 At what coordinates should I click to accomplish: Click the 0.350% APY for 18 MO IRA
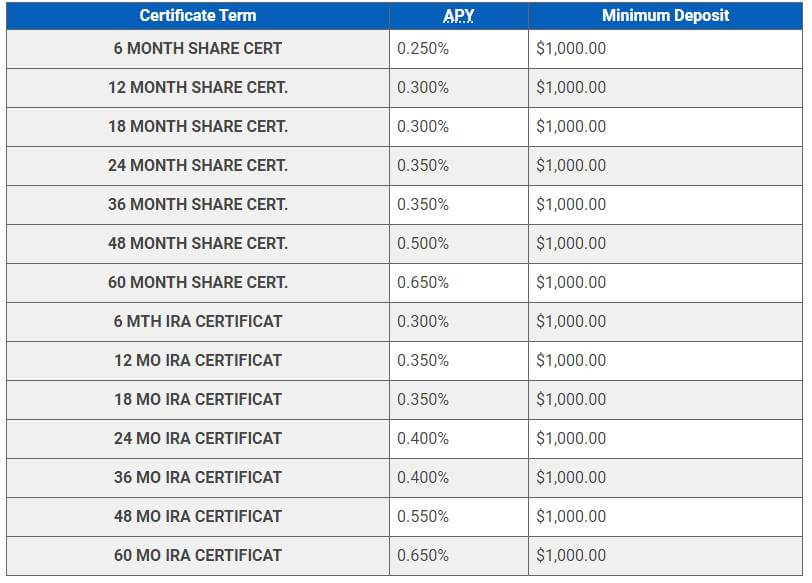coord(423,399)
